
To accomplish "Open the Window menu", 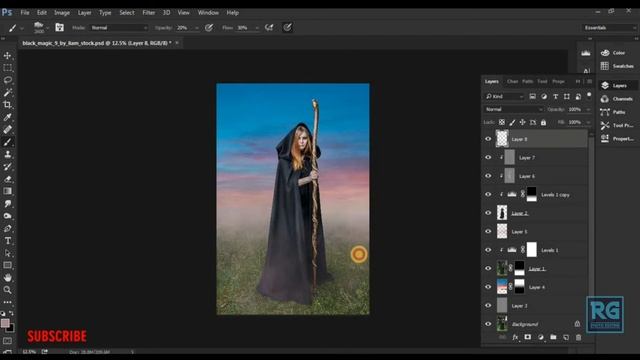I will [x=208, y=13].
